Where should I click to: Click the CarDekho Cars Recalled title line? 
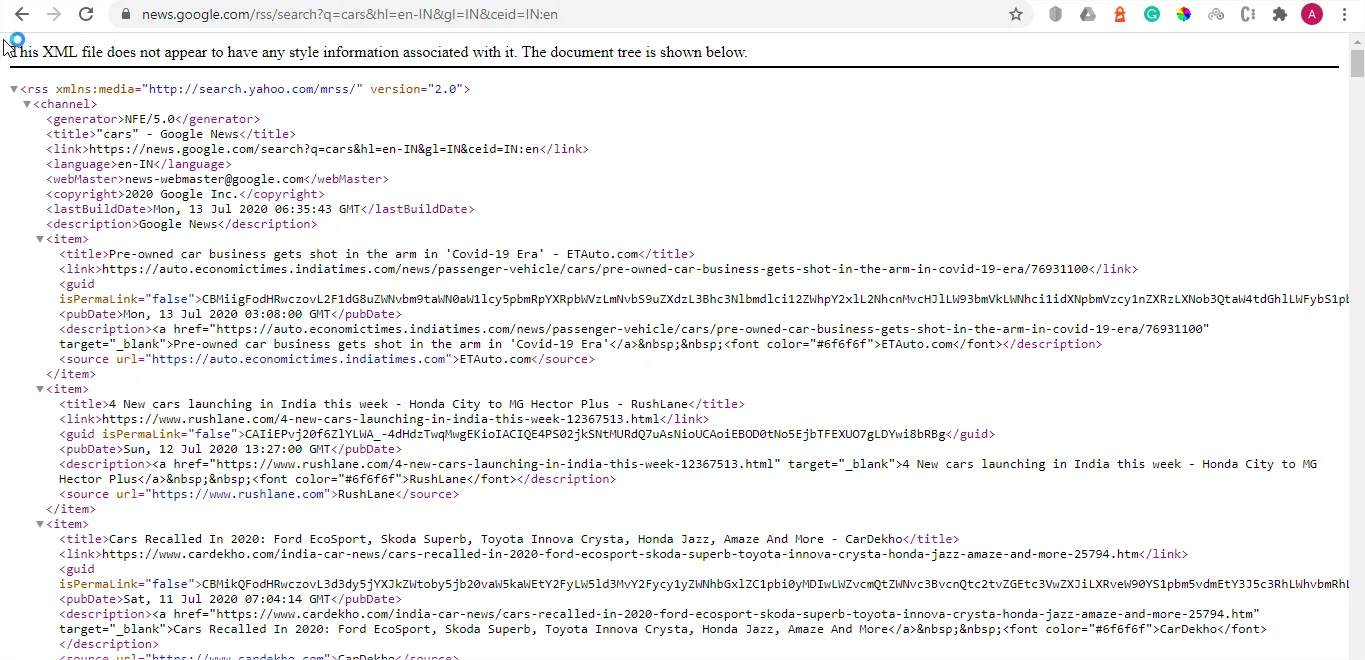[x=509, y=539]
